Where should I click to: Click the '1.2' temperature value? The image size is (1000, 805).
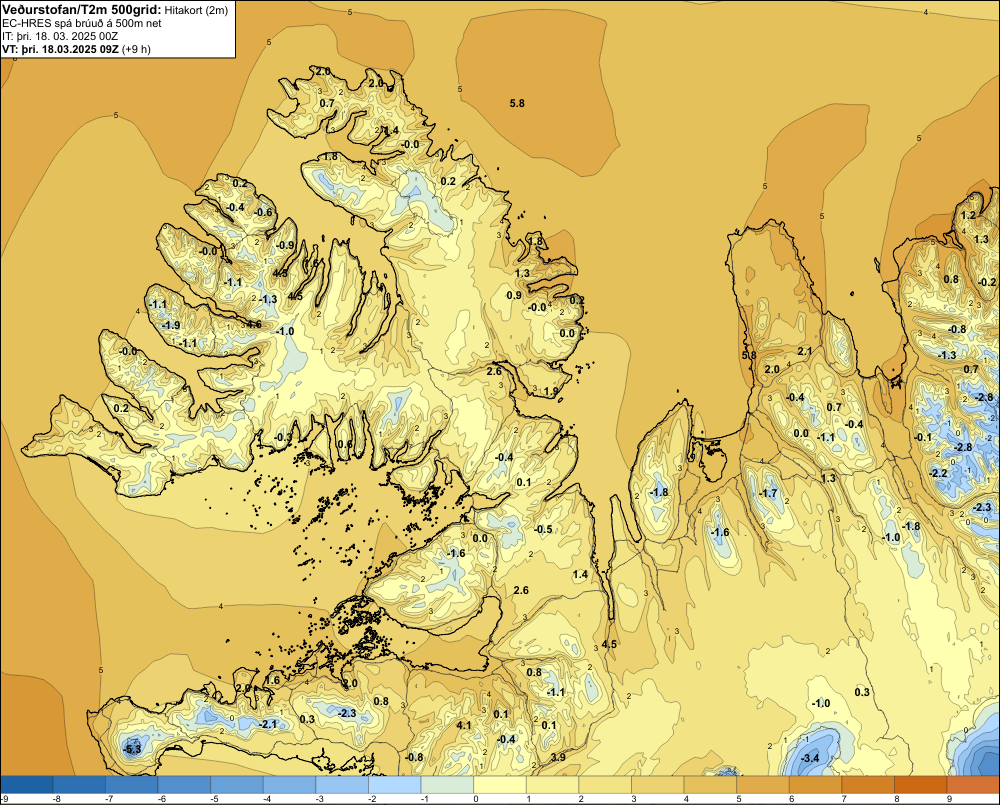point(968,215)
